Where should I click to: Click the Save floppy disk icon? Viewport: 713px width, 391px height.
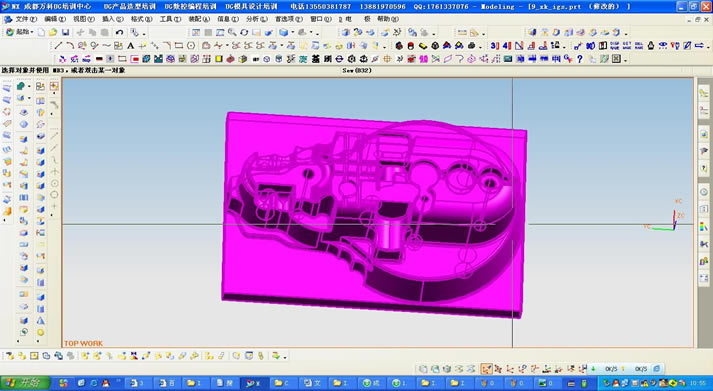point(65,32)
